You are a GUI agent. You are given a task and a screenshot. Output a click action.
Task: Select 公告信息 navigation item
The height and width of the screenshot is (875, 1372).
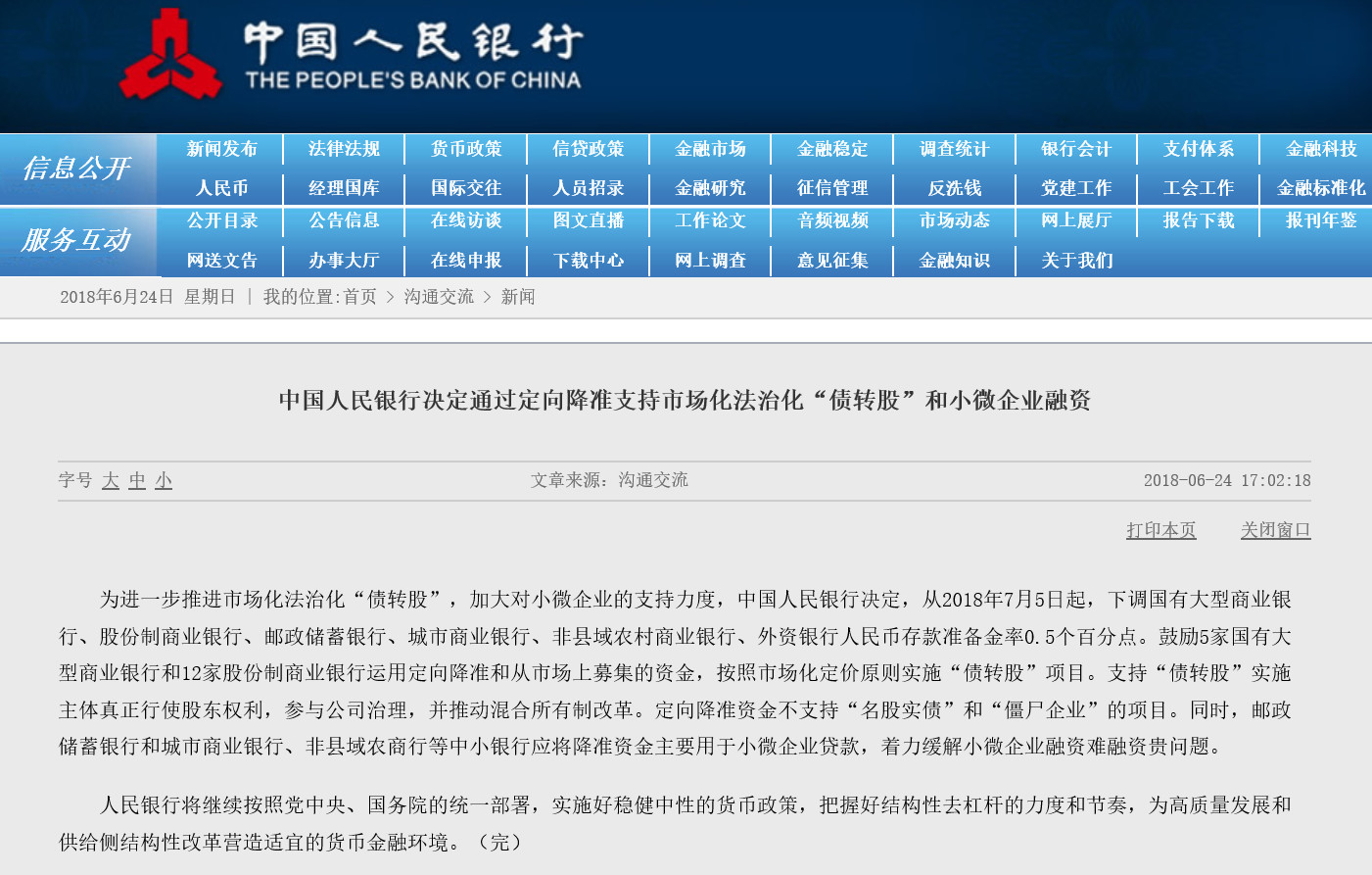click(344, 220)
